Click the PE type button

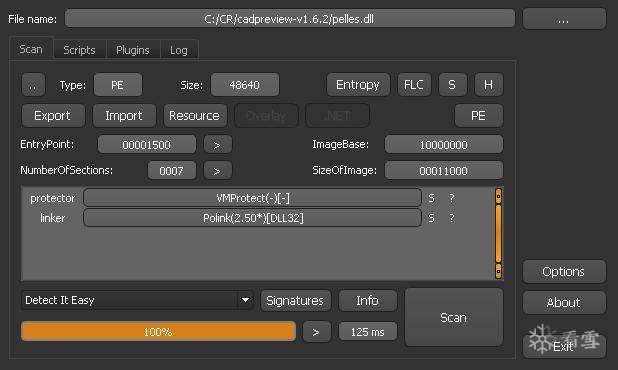[117, 85]
